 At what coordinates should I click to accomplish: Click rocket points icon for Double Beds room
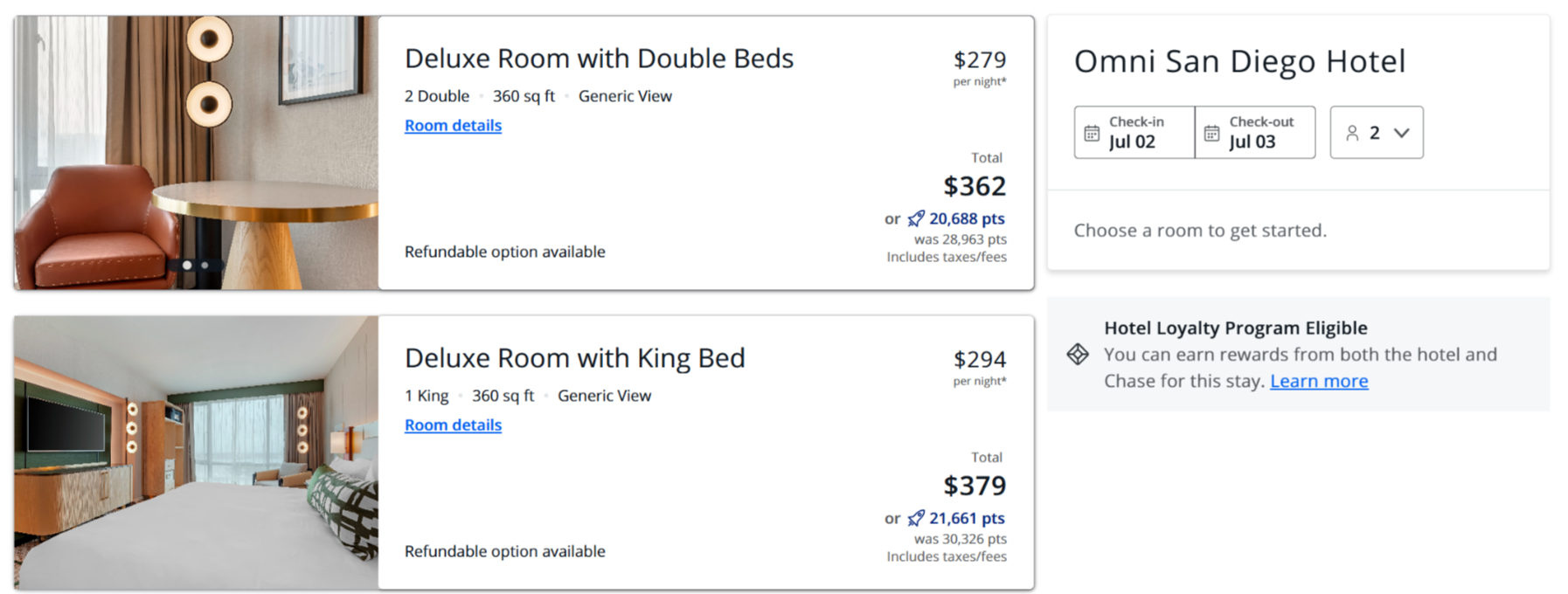[x=916, y=218]
